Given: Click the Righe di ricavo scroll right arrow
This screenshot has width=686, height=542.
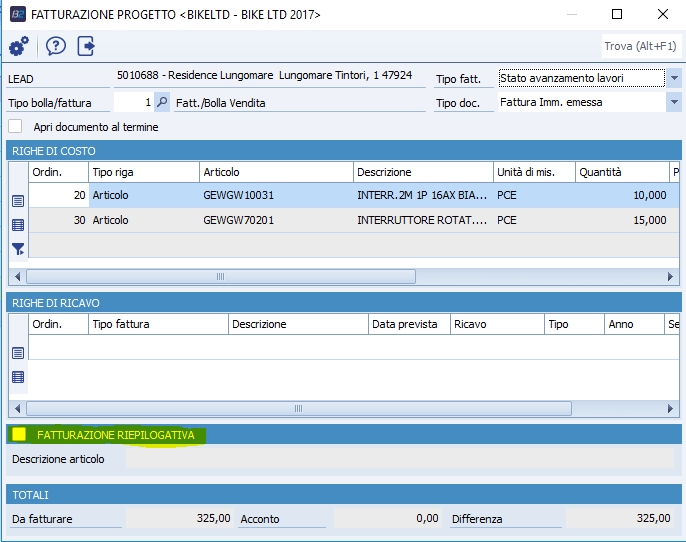Looking at the screenshot, I should [670, 409].
